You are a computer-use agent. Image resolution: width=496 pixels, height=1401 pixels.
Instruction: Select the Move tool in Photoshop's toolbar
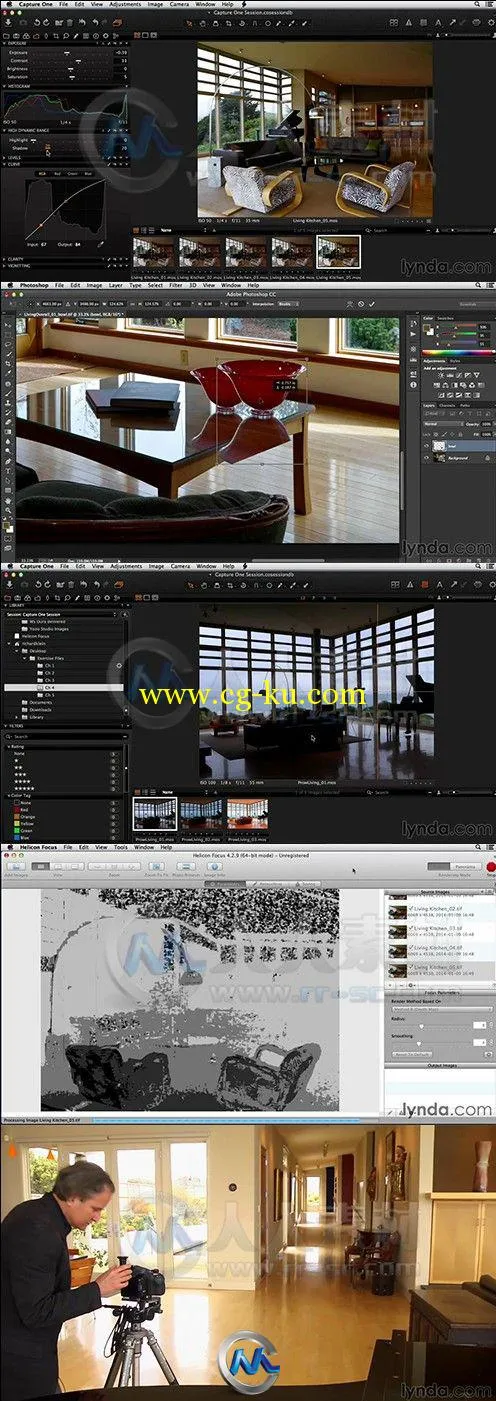8,326
